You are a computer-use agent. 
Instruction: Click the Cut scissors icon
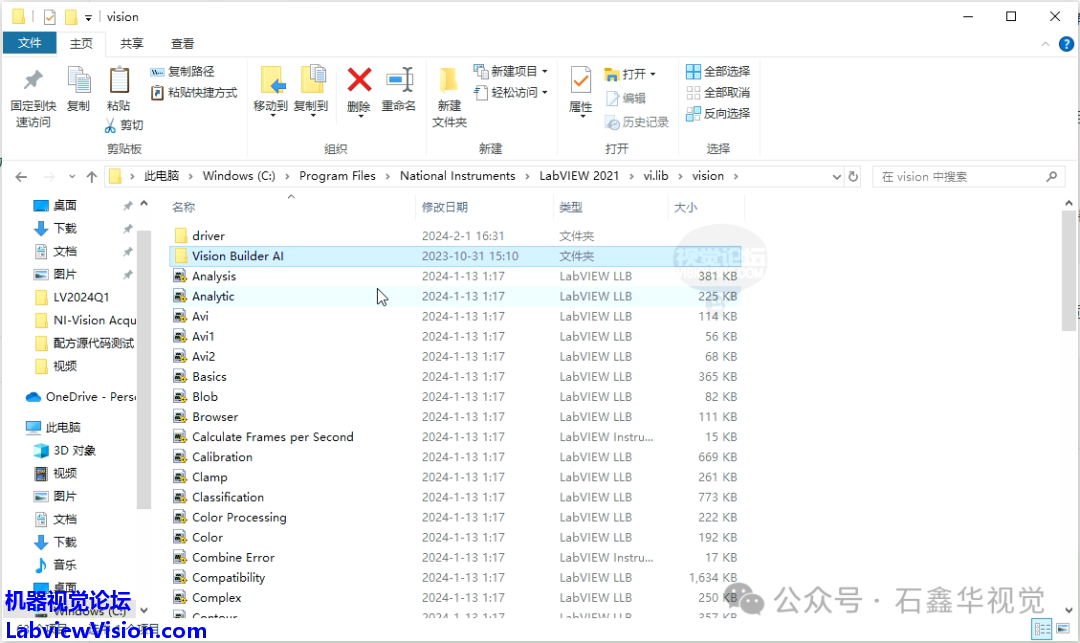point(111,125)
